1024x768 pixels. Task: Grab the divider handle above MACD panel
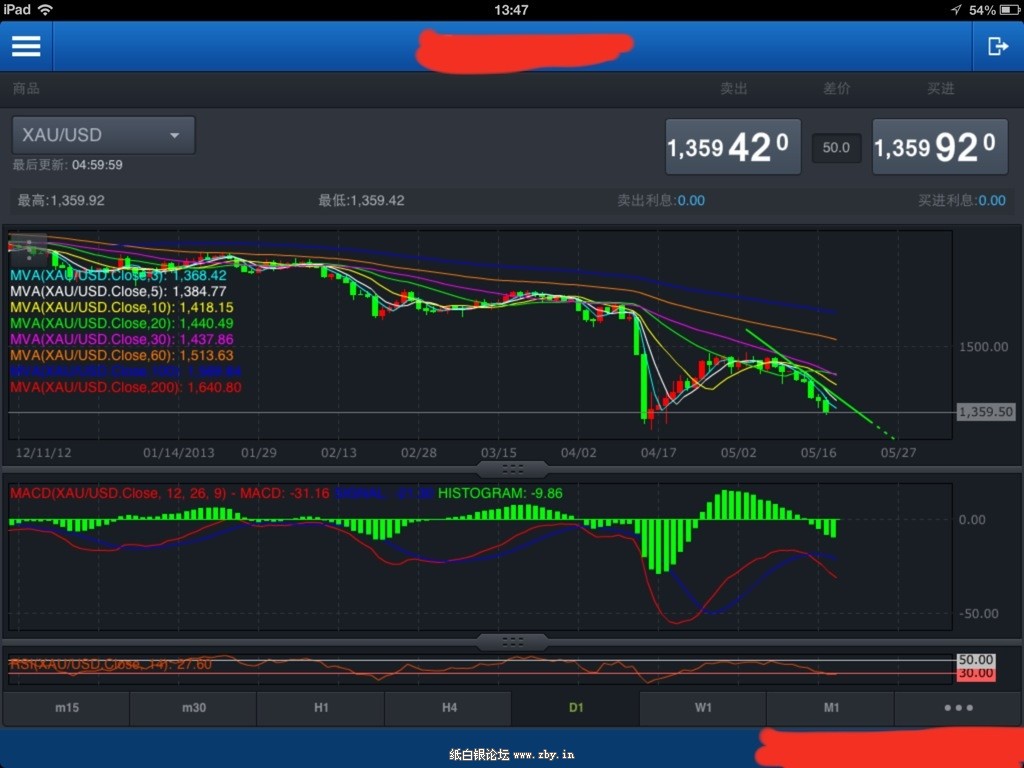click(511, 468)
